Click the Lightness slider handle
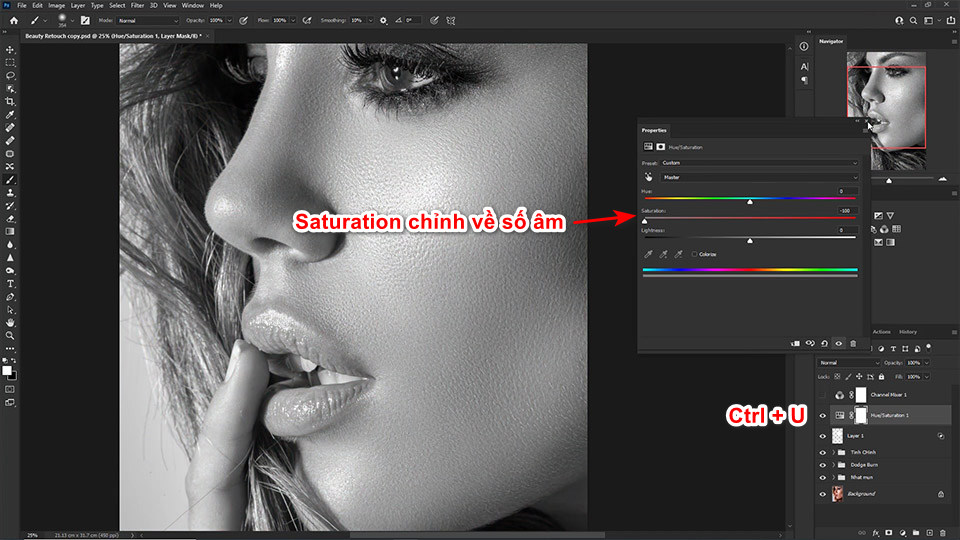Image resolution: width=960 pixels, height=540 pixels. [x=750, y=241]
